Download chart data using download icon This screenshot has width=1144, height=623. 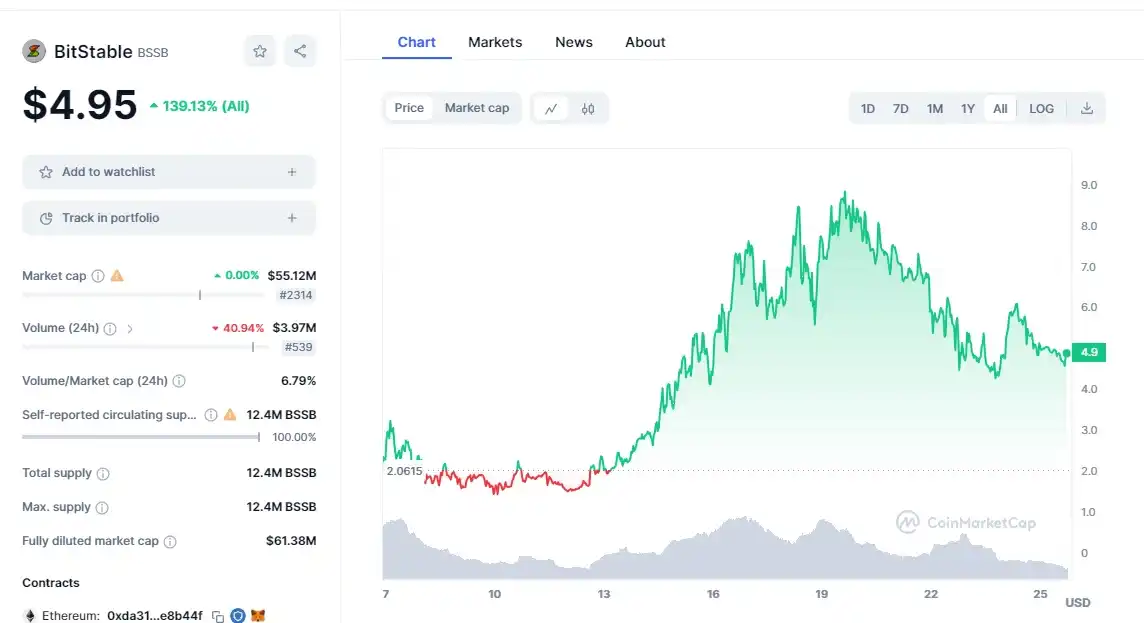[x=1087, y=108]
